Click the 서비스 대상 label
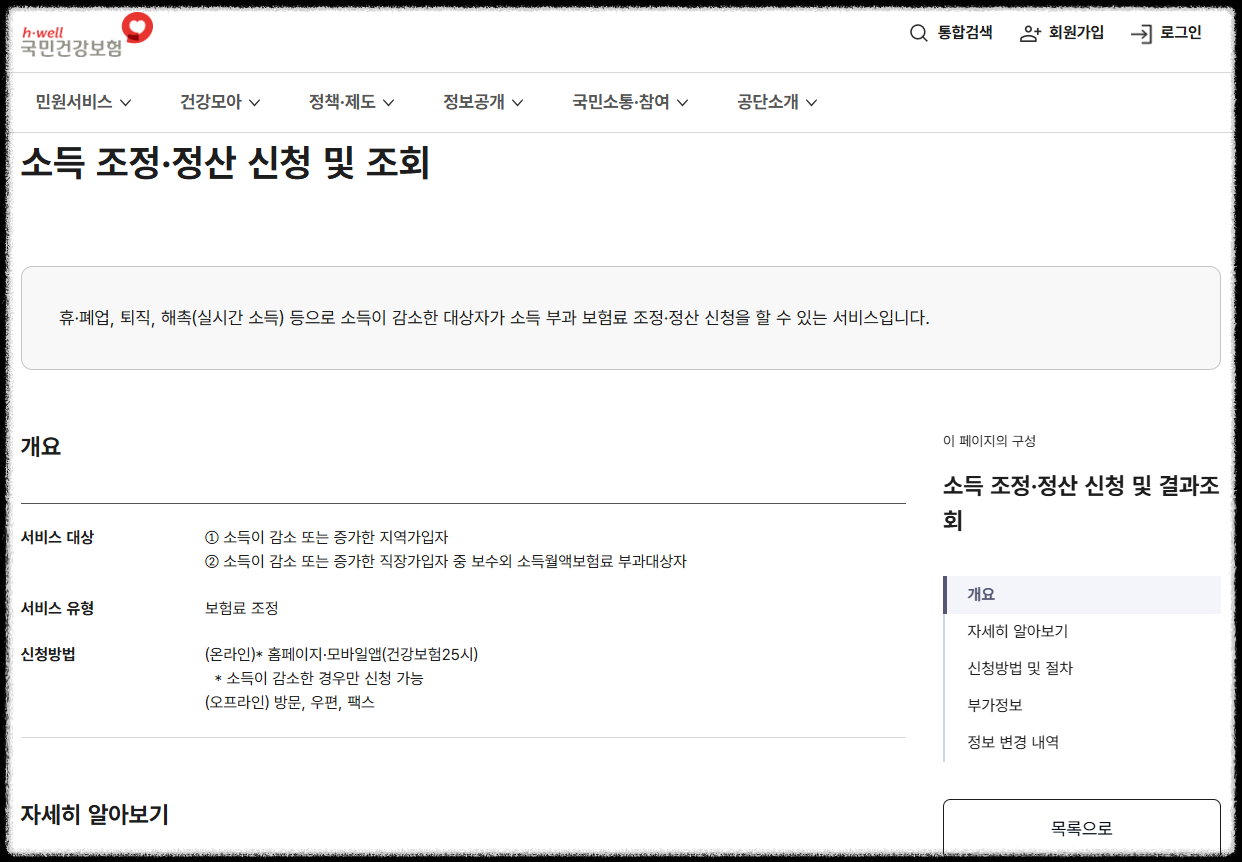Image resolution: width=1242 pixels, height=862 pixels. pyautogui.click(x=57, y=538)
